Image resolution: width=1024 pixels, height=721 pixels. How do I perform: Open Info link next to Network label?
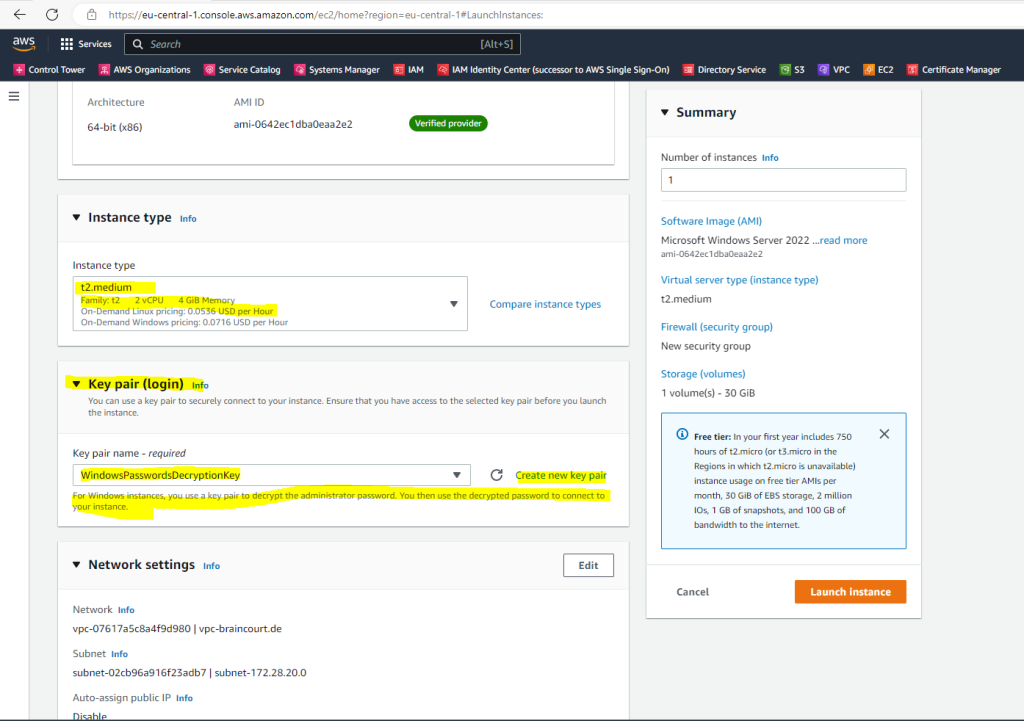click(x=126, y=610)
